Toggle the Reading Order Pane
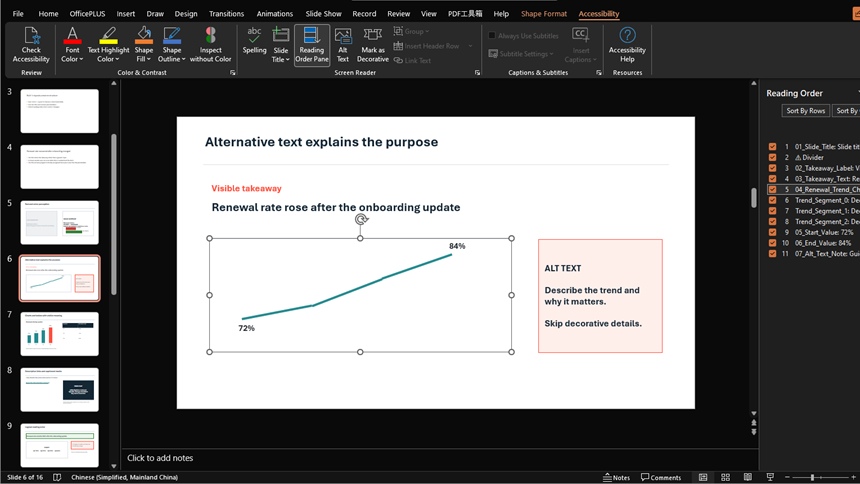Image resolution: width=860 pixels, height=484 pixels. click(312, 45)
